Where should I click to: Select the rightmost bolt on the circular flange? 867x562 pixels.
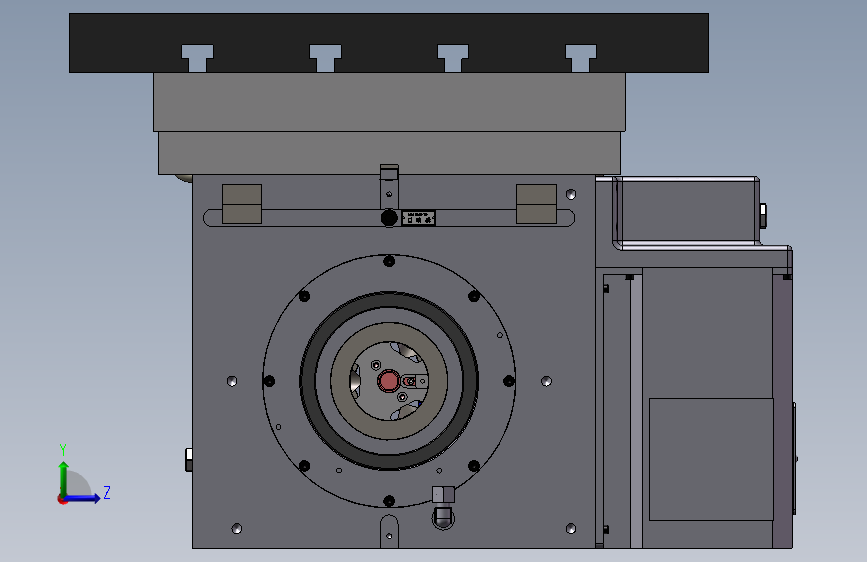[x=509, y=381]
